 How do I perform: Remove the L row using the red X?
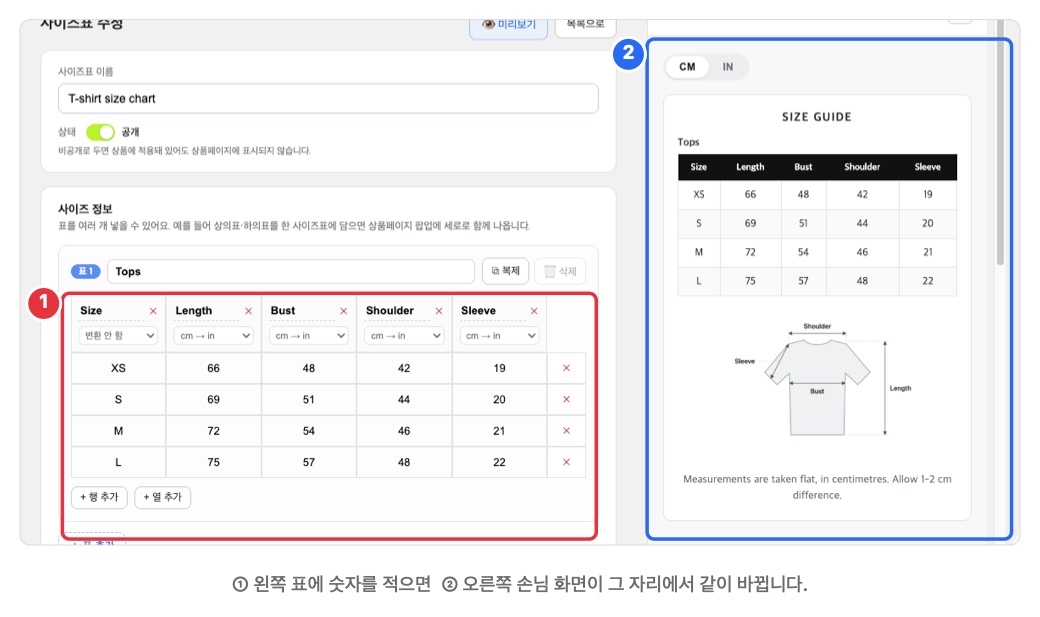(566, 462)
